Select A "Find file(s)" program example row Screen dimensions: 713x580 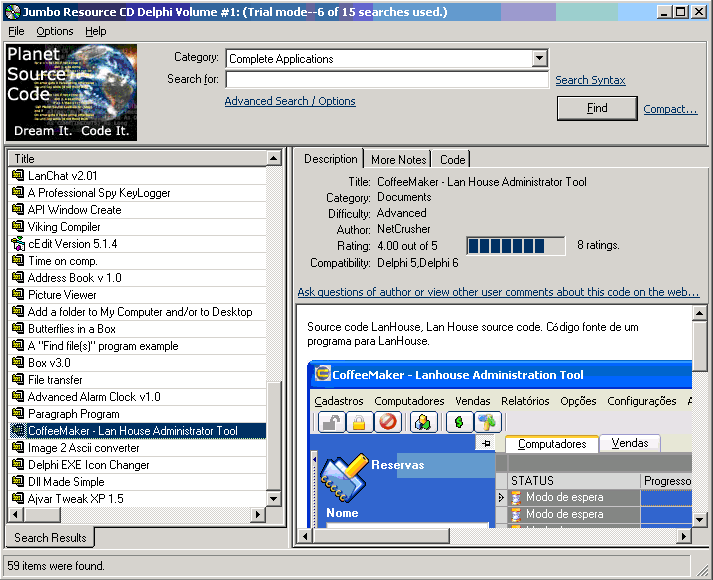pos(139,345)
